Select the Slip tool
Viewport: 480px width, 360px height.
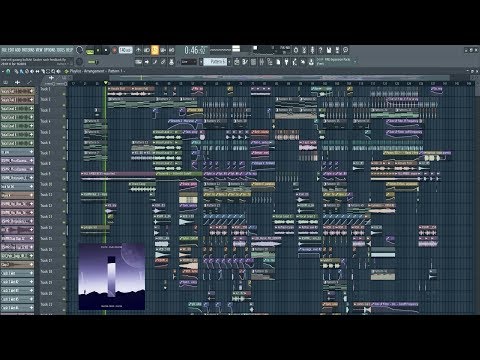38,71
